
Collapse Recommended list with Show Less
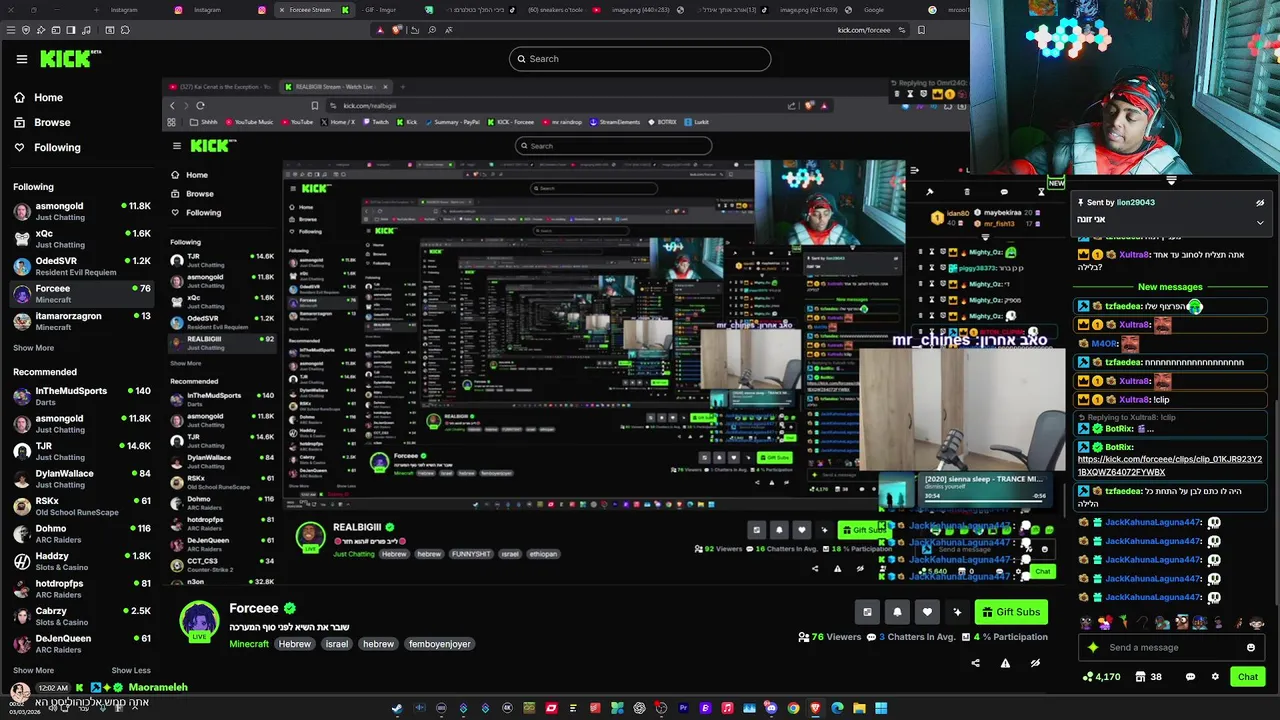coord(131,670)
